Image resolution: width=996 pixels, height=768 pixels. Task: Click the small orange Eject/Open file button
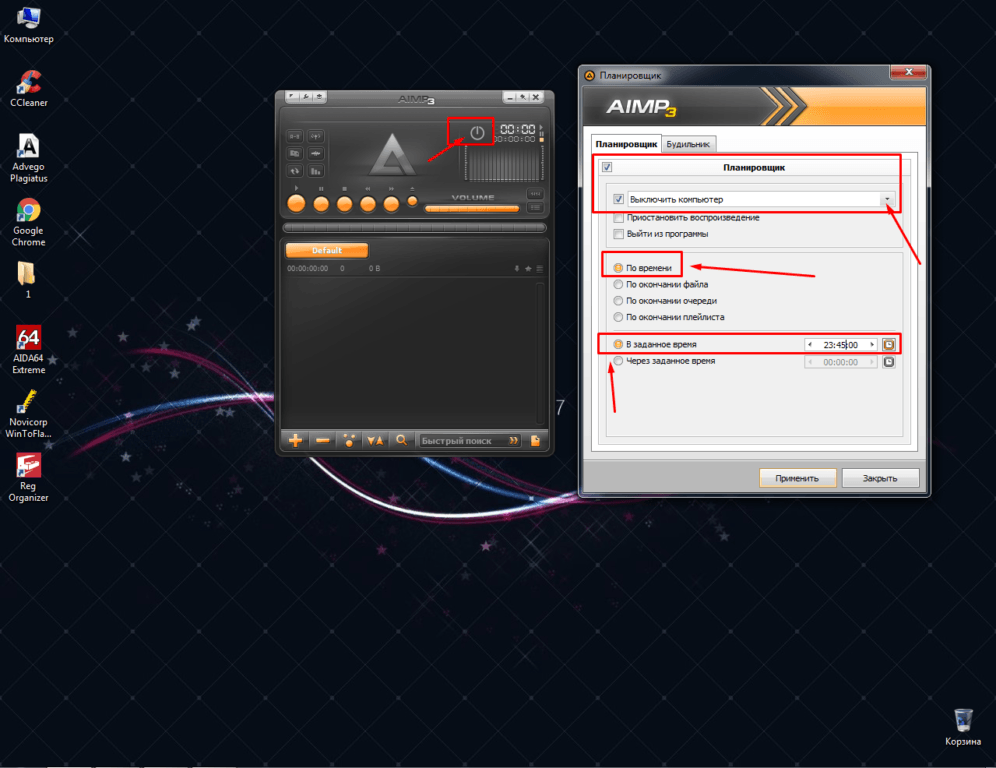(412, 201)
